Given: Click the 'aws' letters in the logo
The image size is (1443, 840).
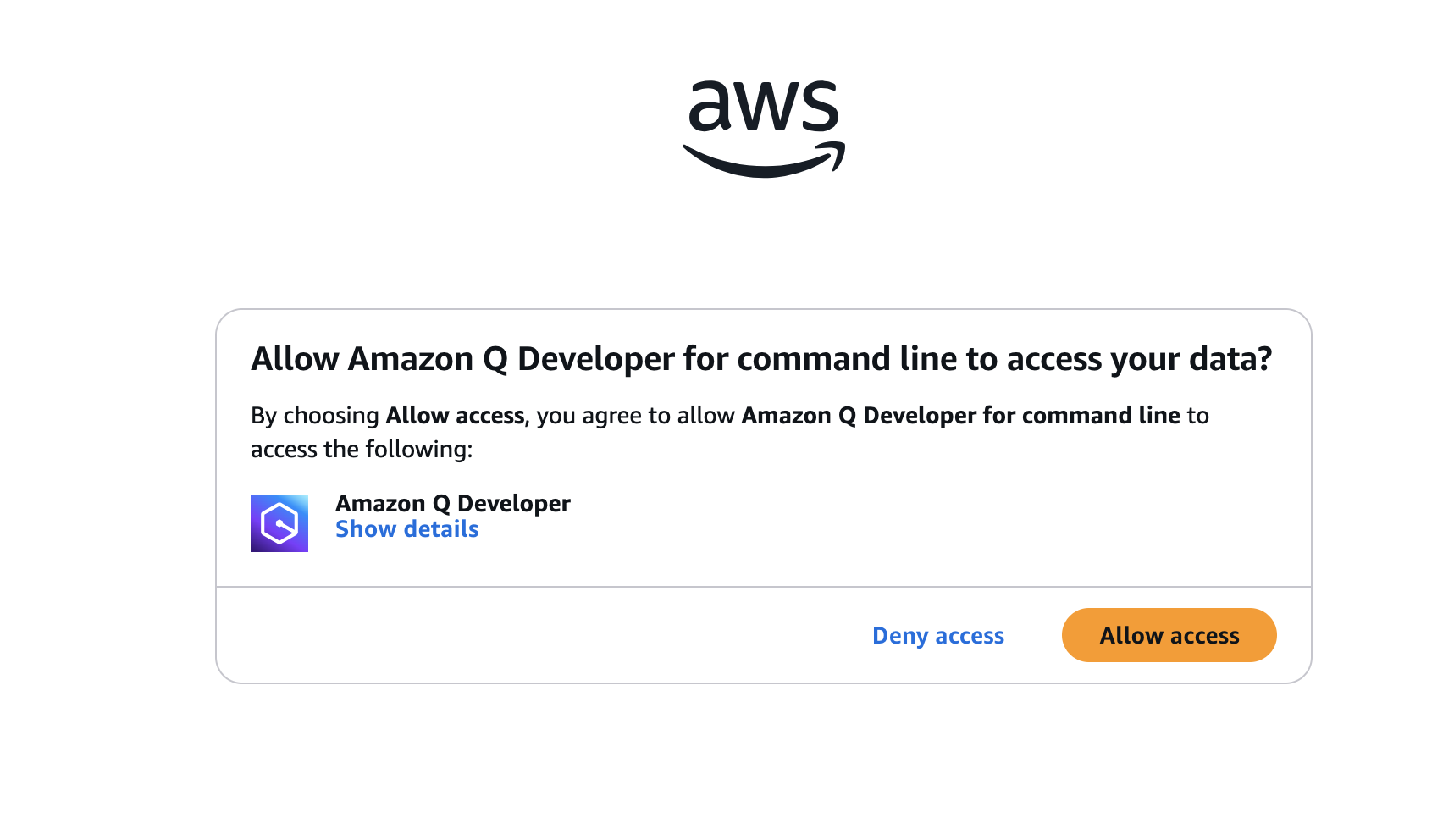Looking at the screenshot, I should click(x=764, y=107).
